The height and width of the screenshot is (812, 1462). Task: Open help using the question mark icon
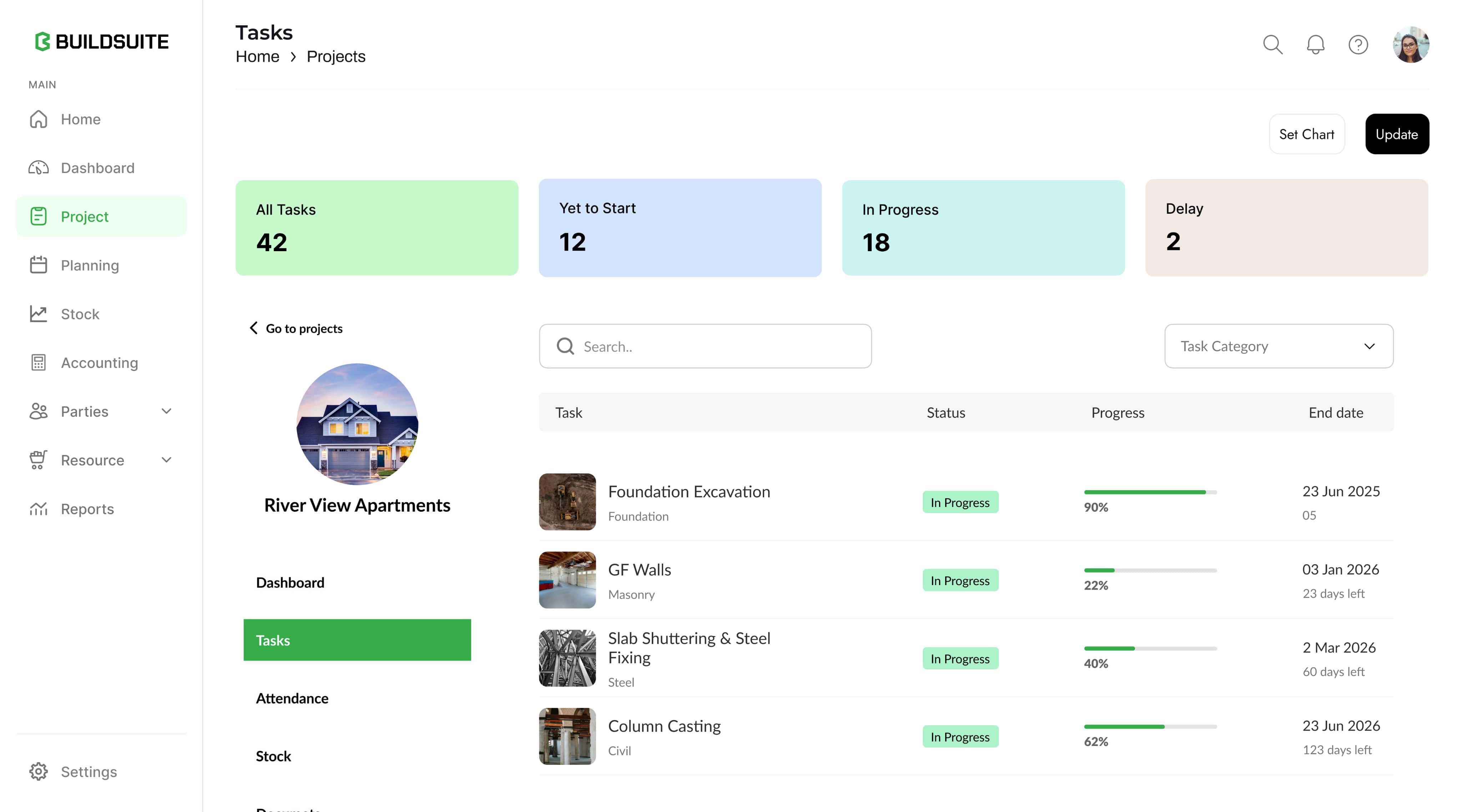point(1358,44)
